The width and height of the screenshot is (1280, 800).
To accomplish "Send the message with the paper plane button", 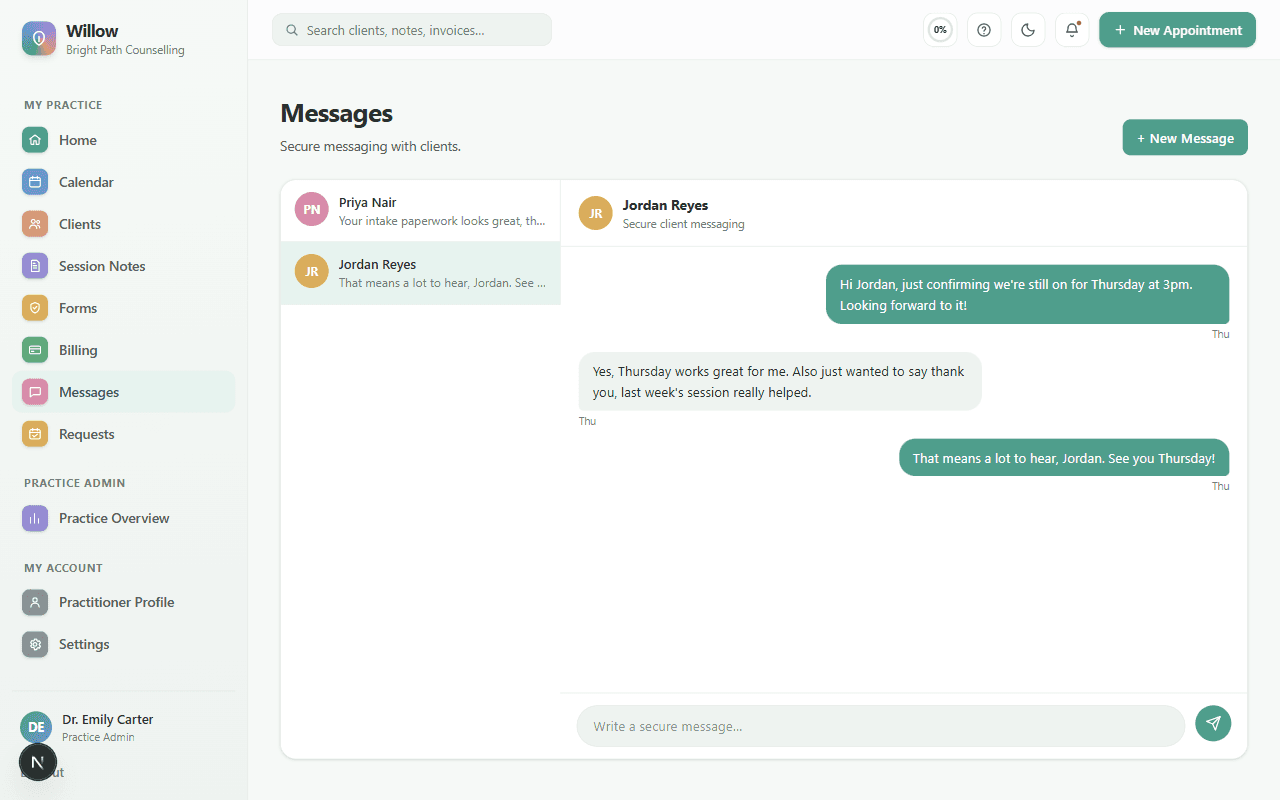I will click(1213, 723).
